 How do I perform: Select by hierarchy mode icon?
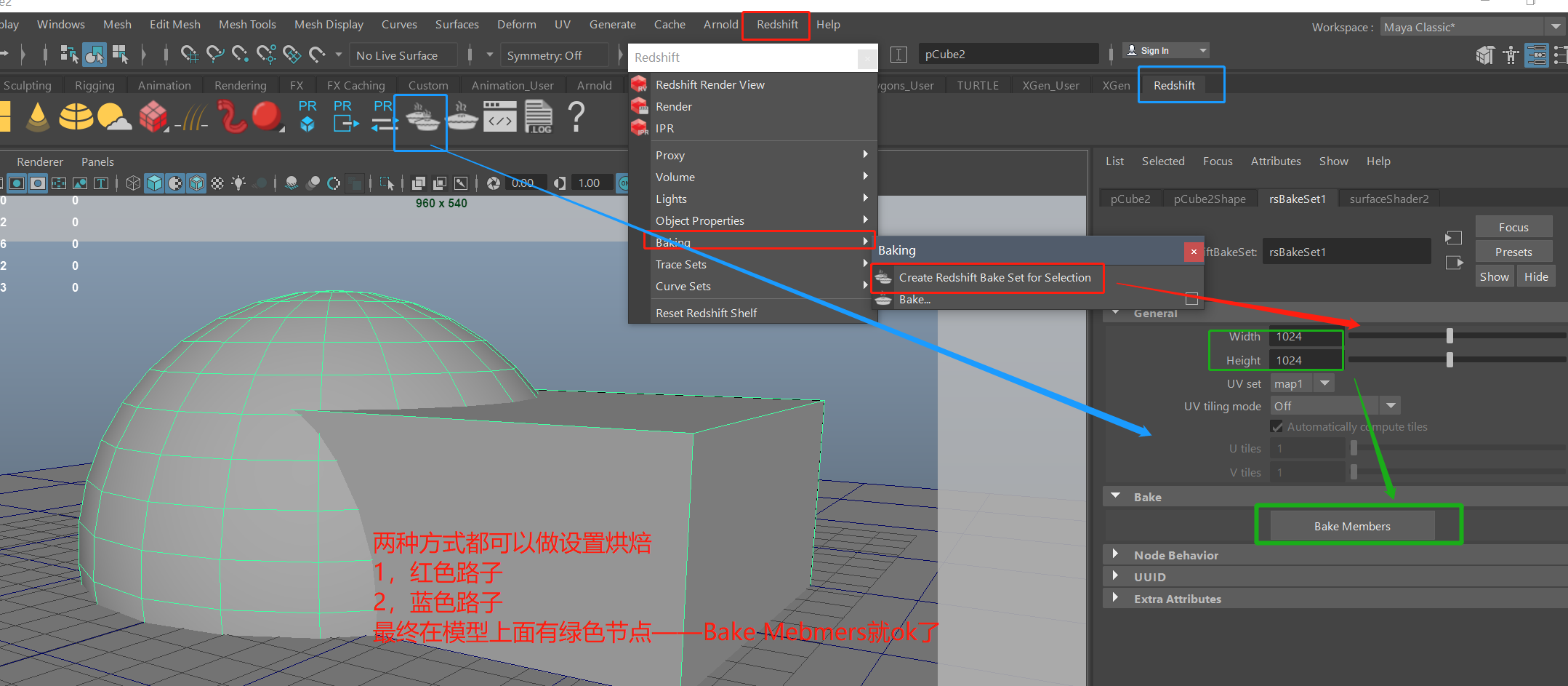pyautogui.click(x=69, y=54)
